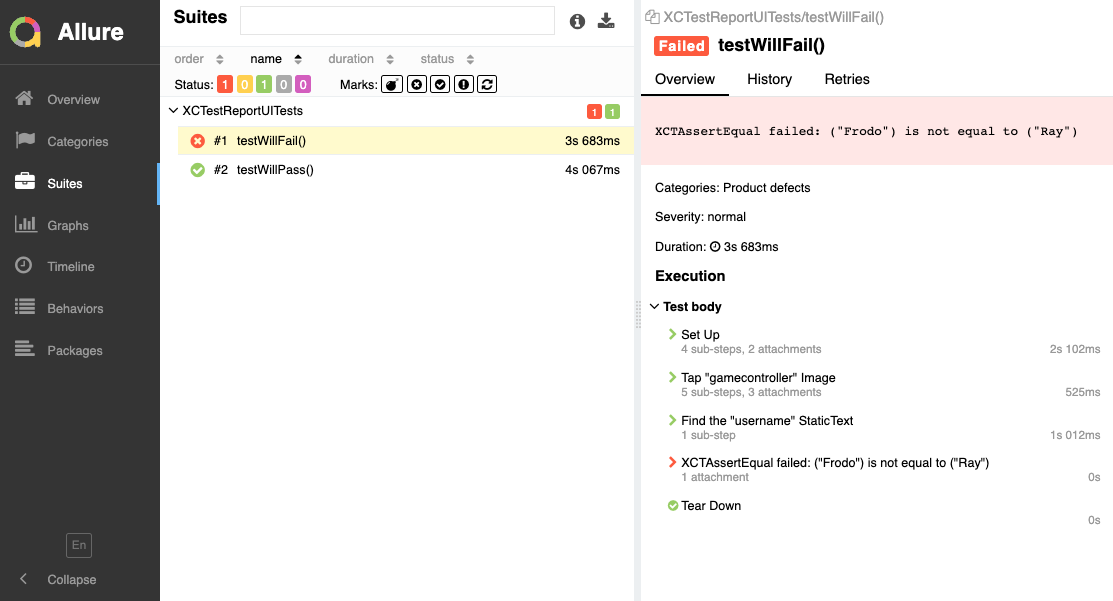Go to the Timeline view
The image size is (1113, 601).
pyautogui.click(x=73, y=266)
